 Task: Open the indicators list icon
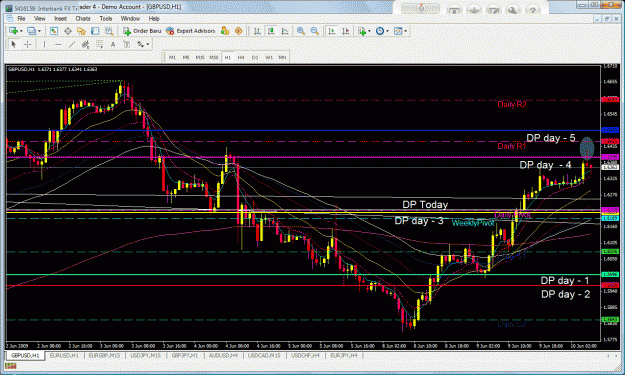click(x=362, y=31)
